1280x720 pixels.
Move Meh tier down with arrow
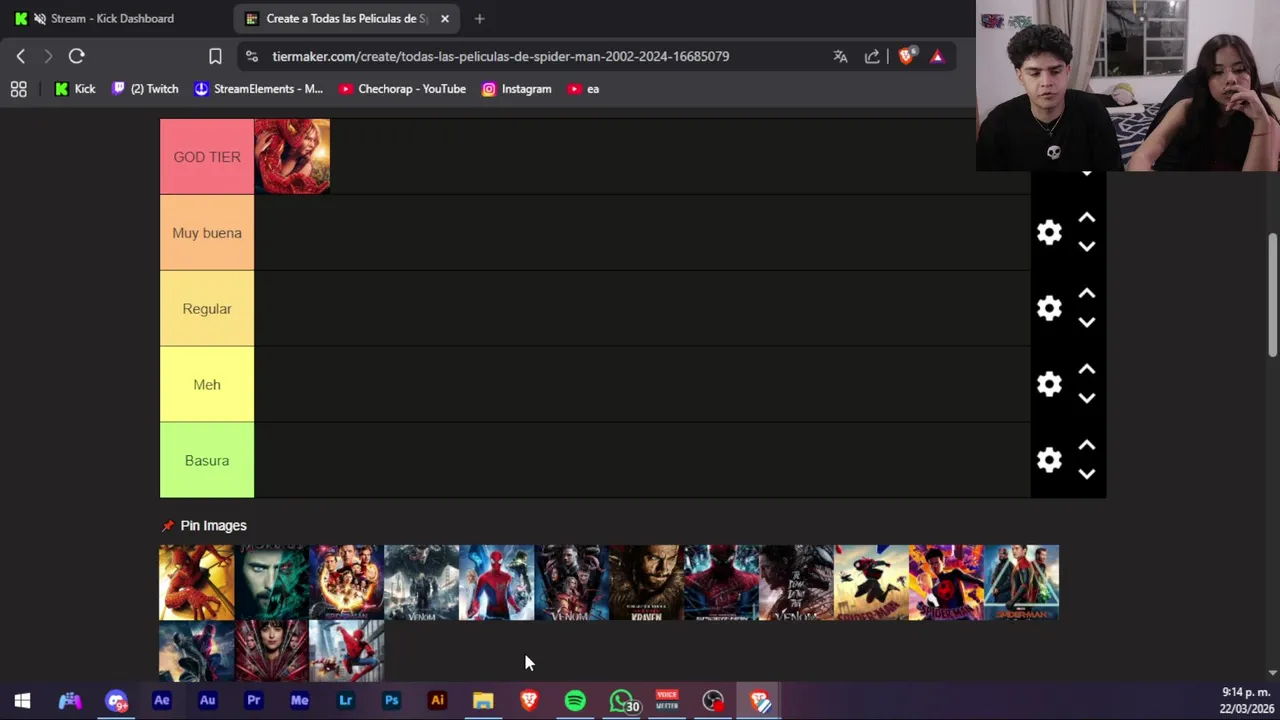[1087, 398]
